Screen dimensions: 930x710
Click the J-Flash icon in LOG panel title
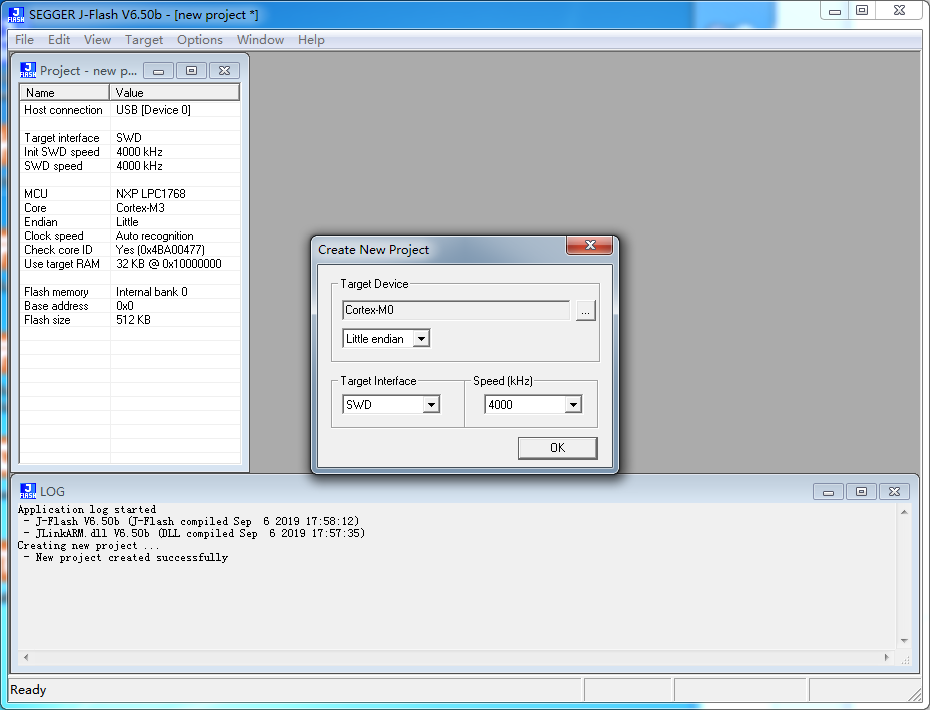[28, 491]
